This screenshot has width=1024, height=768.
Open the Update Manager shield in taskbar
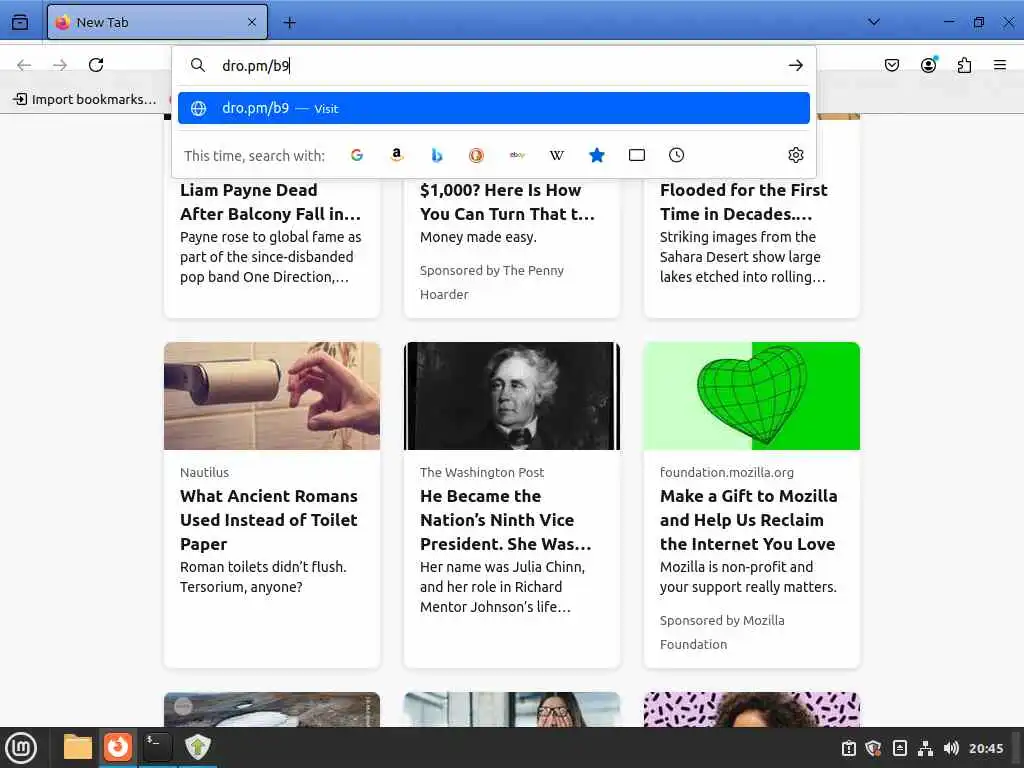(x=197, y=747)
